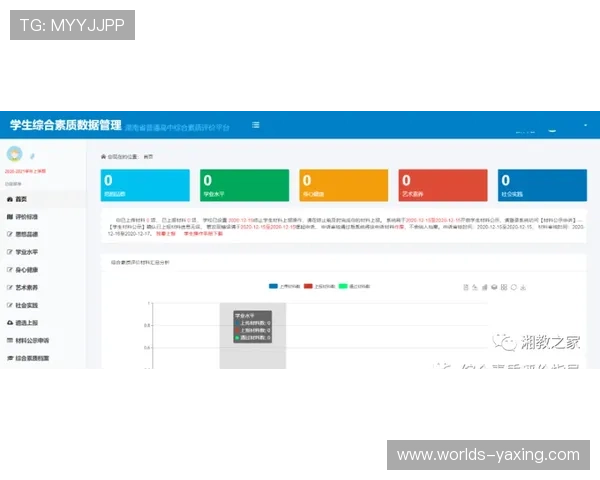Image resolution: width=600 pixels, height=480 pixels.
Task: Click the user avatar in sidebar
Action: pos(14,154)
